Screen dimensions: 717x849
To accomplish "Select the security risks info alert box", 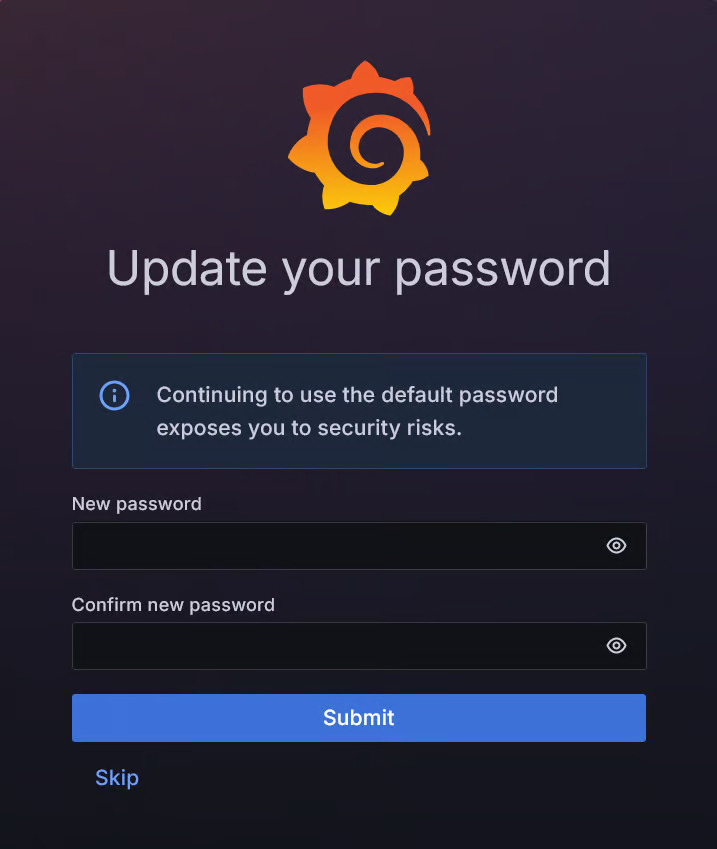I will click(359, 411).
